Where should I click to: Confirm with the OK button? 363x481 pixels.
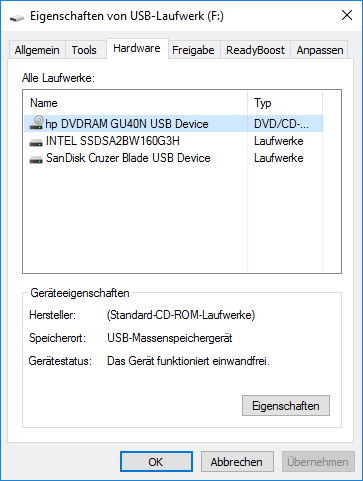pos(156,462)
